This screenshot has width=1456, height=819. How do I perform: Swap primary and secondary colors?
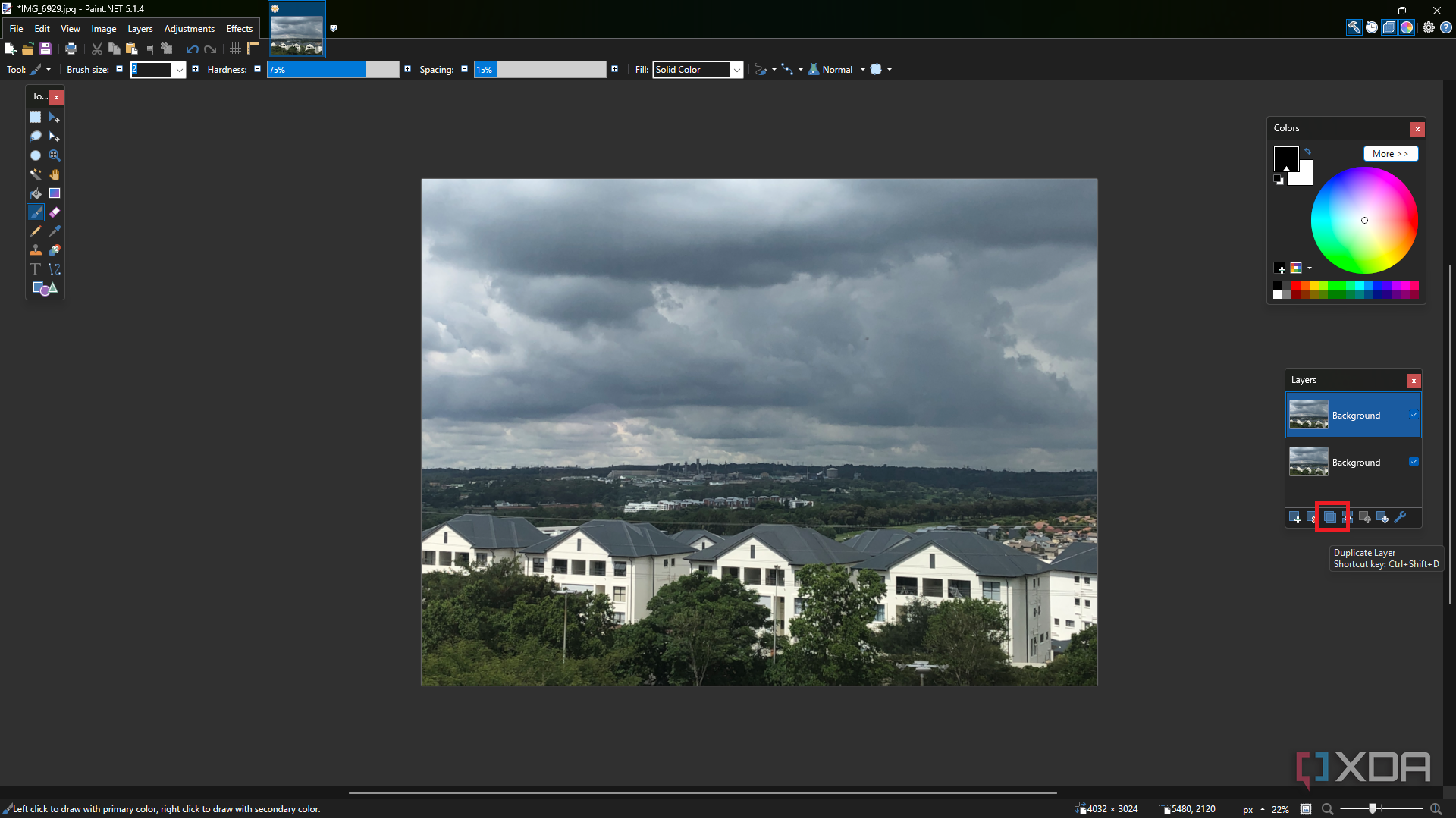click(1307, 152)
